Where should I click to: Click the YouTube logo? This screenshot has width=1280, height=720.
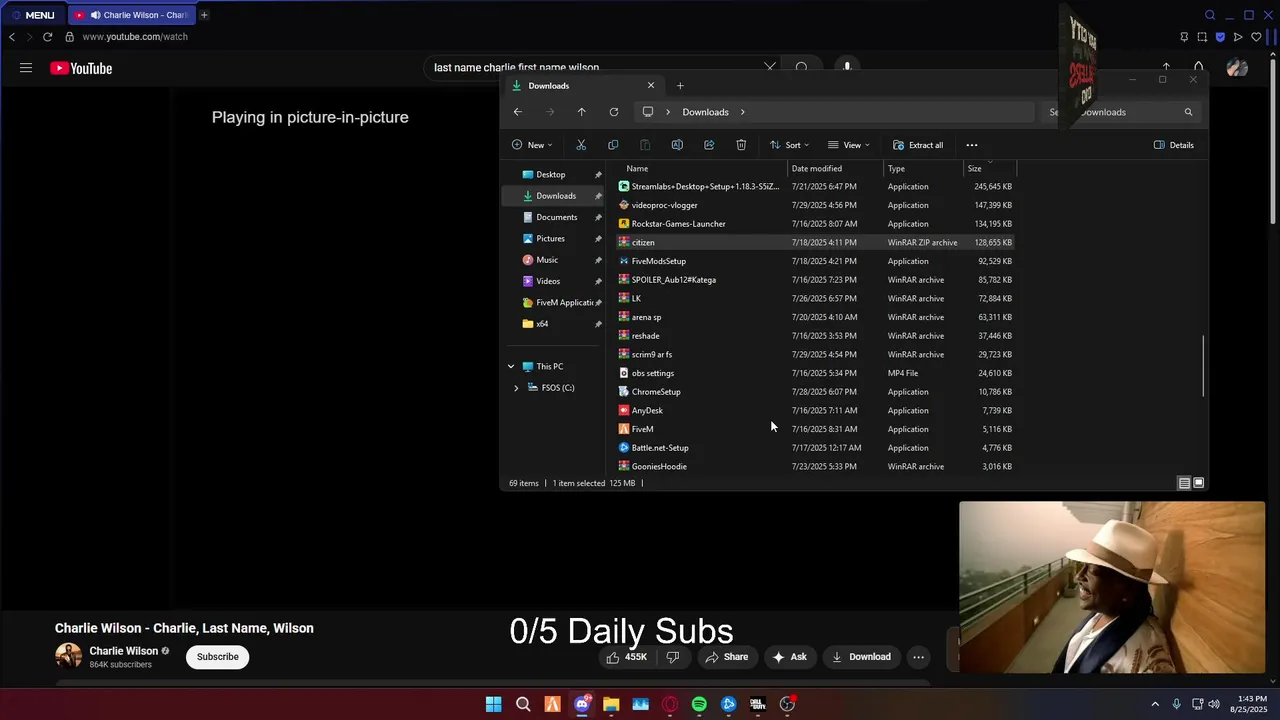pos(81,68)
